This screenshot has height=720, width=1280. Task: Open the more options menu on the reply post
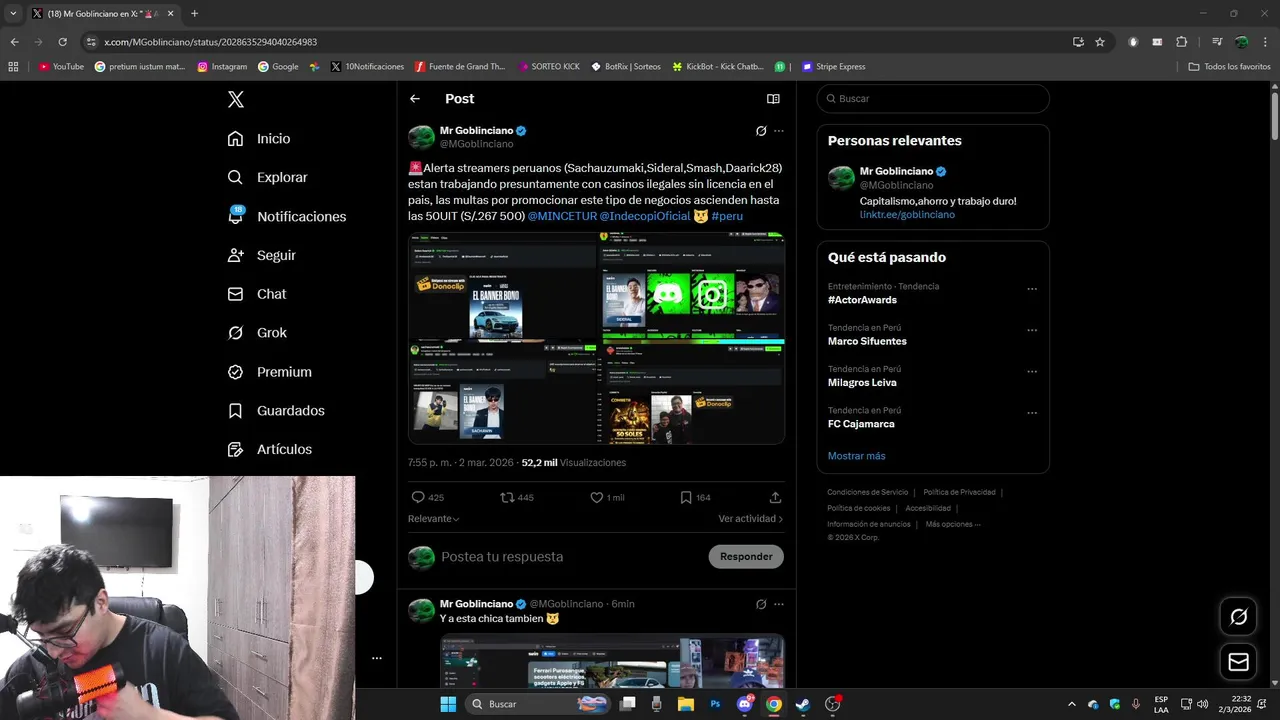tap(779, 604)
